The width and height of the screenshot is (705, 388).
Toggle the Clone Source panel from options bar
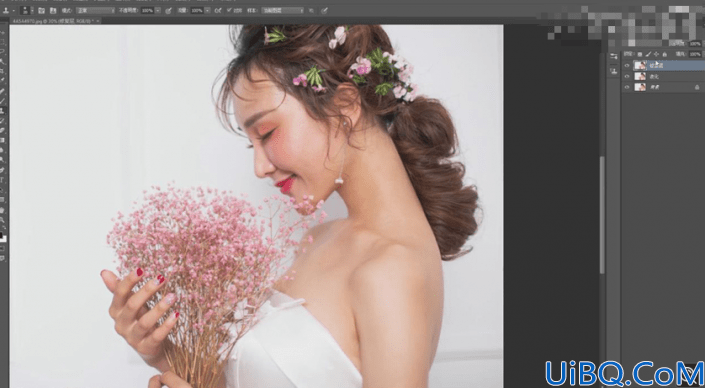coord(53,10)
